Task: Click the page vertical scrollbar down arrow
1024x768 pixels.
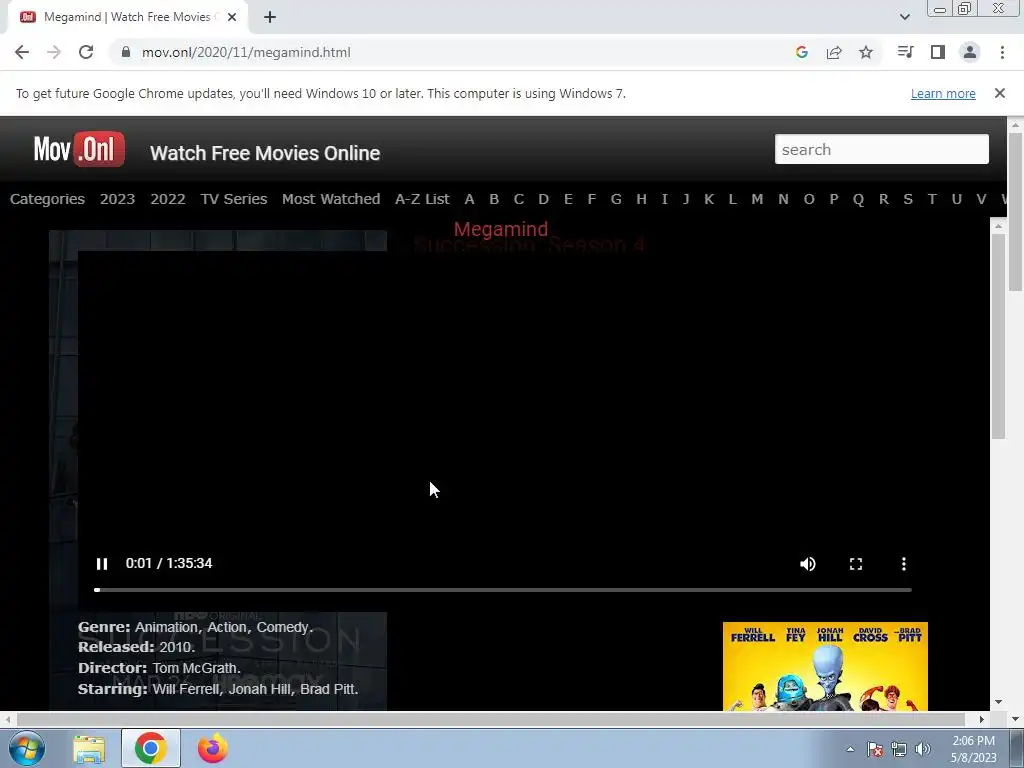Action: pos(1016,719)
